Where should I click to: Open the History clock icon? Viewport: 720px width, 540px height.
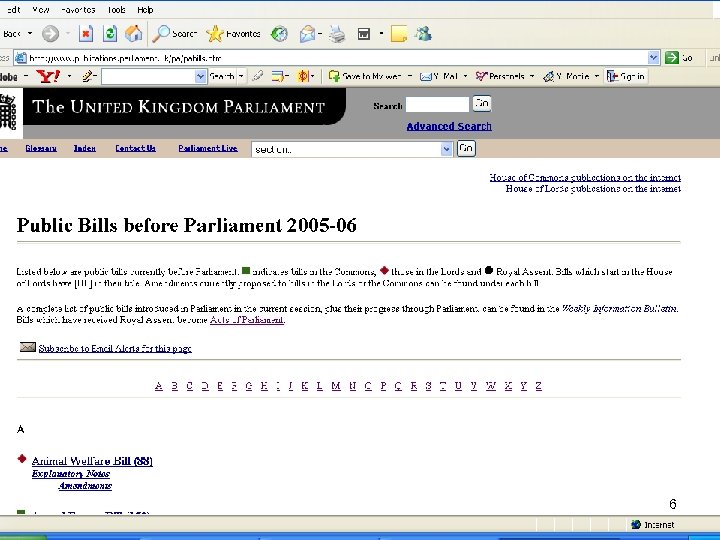click(x=279, y=34)
